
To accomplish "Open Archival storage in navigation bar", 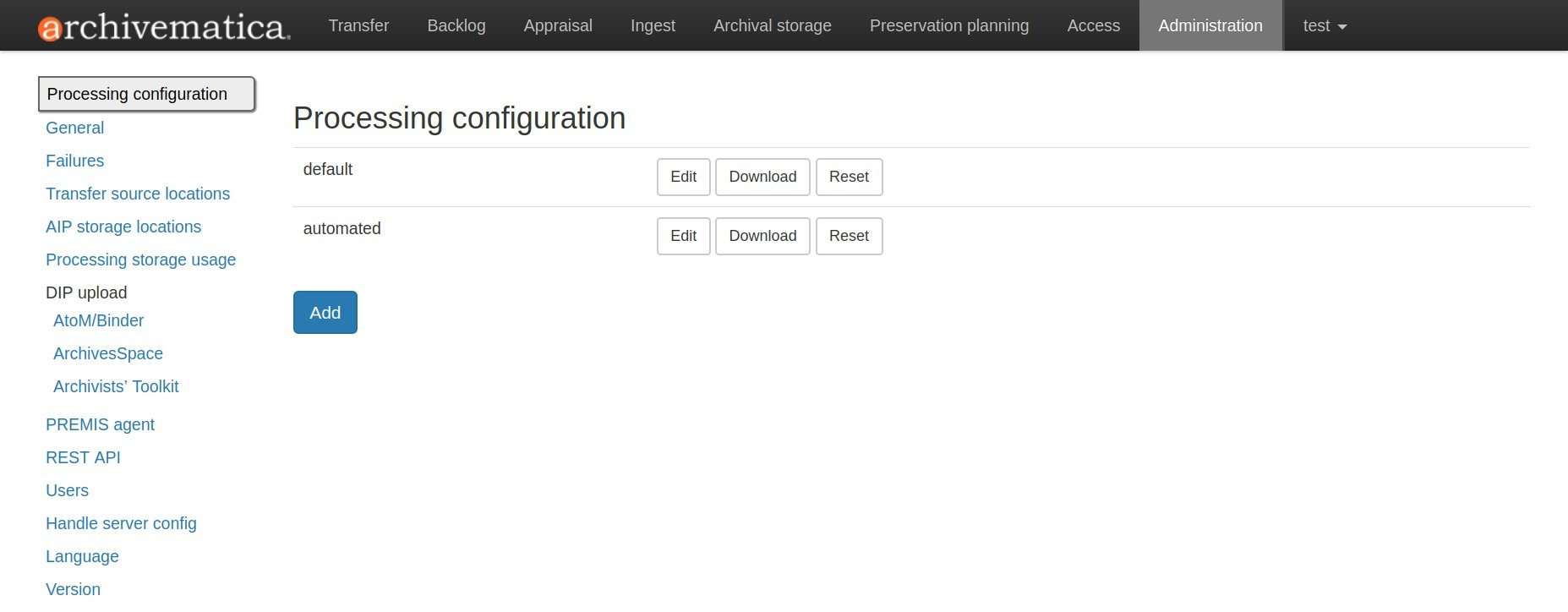I will [x=772, y=26].
